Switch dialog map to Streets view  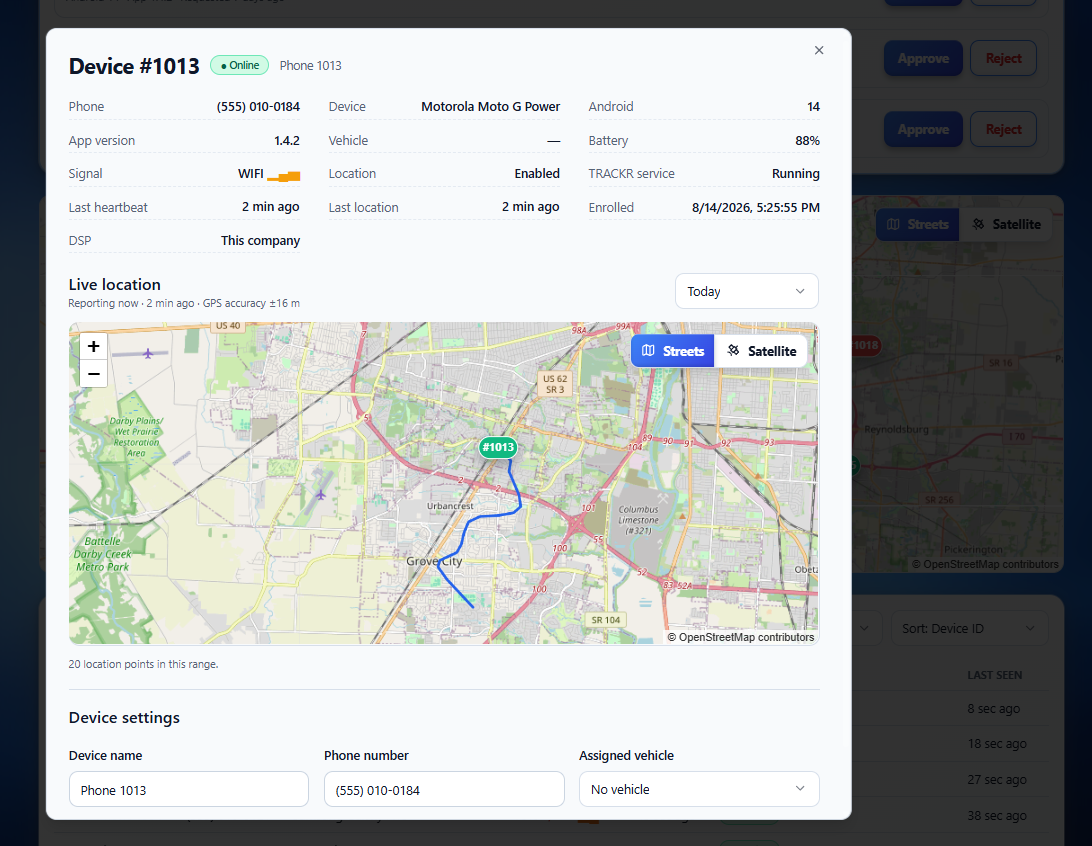click(x=672, y=351)
